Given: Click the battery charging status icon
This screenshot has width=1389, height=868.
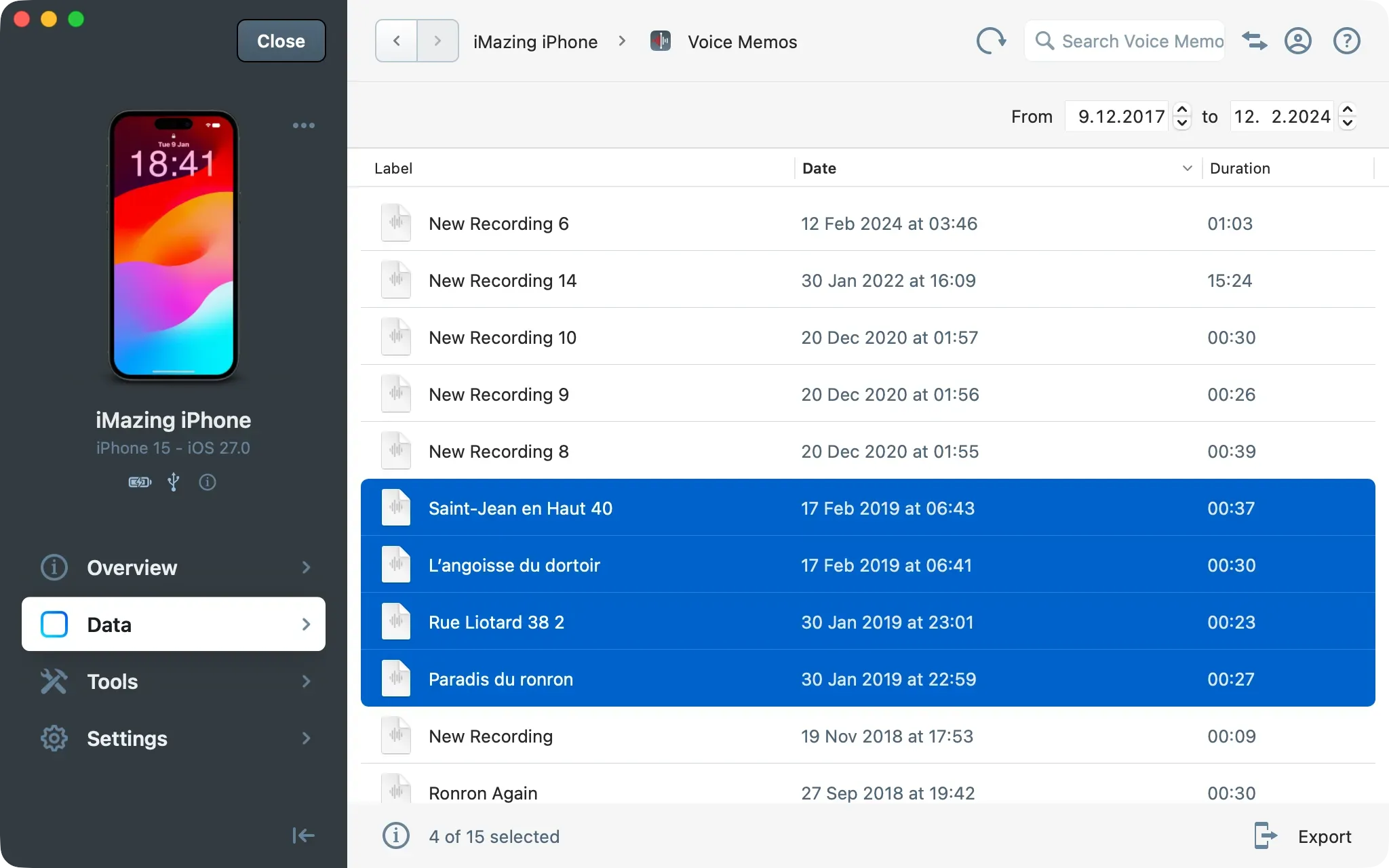Looking at the screenshot, I should (140, 482).
